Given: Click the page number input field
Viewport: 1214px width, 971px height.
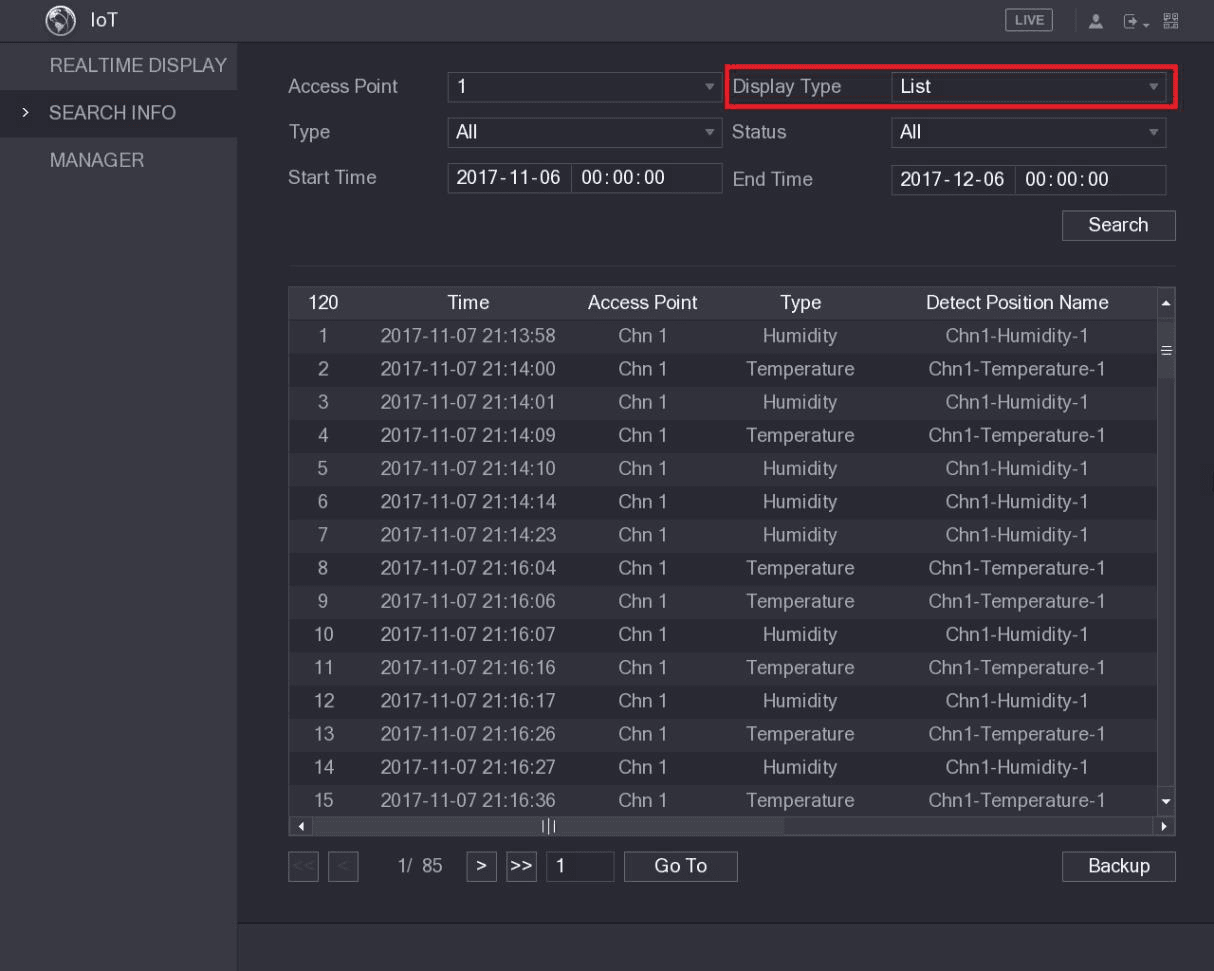Looking at the screenshot, I should coord(580,866).
